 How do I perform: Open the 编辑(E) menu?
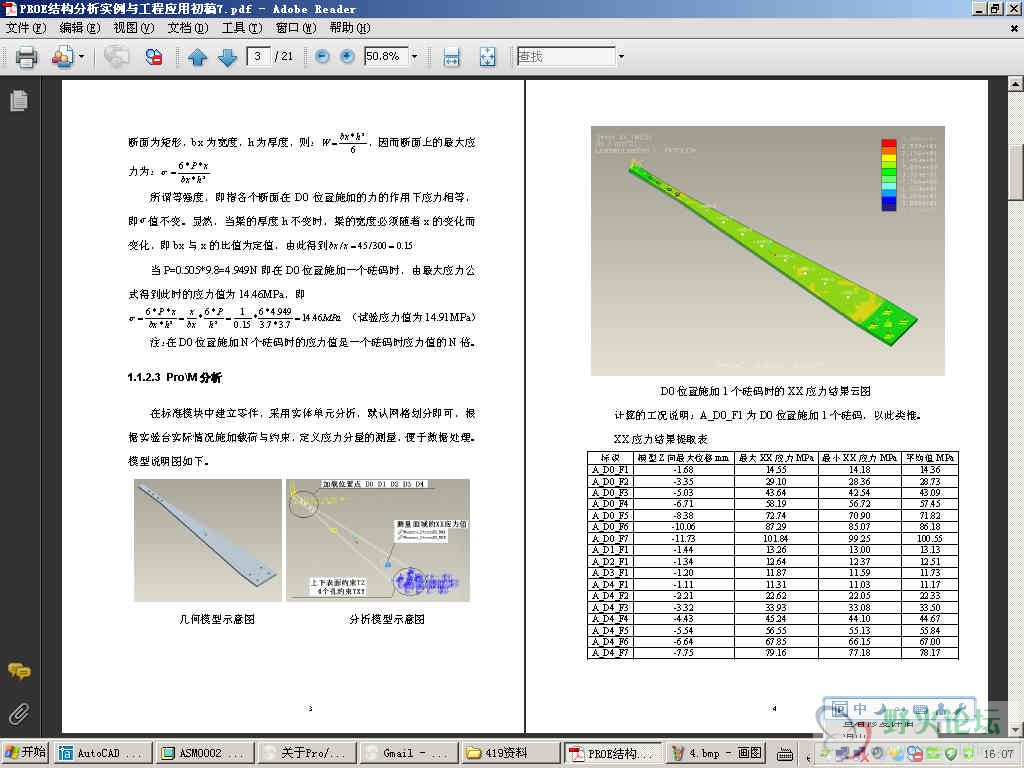tap(80, 28)
